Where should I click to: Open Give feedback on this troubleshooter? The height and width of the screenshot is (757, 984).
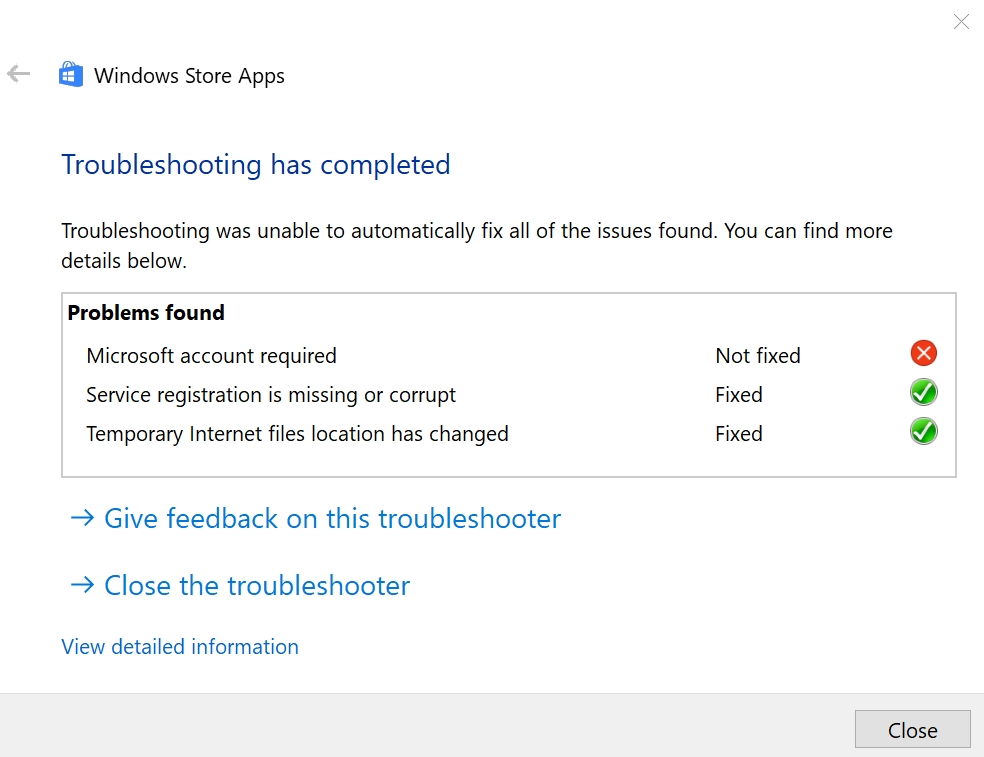(316, 518)
